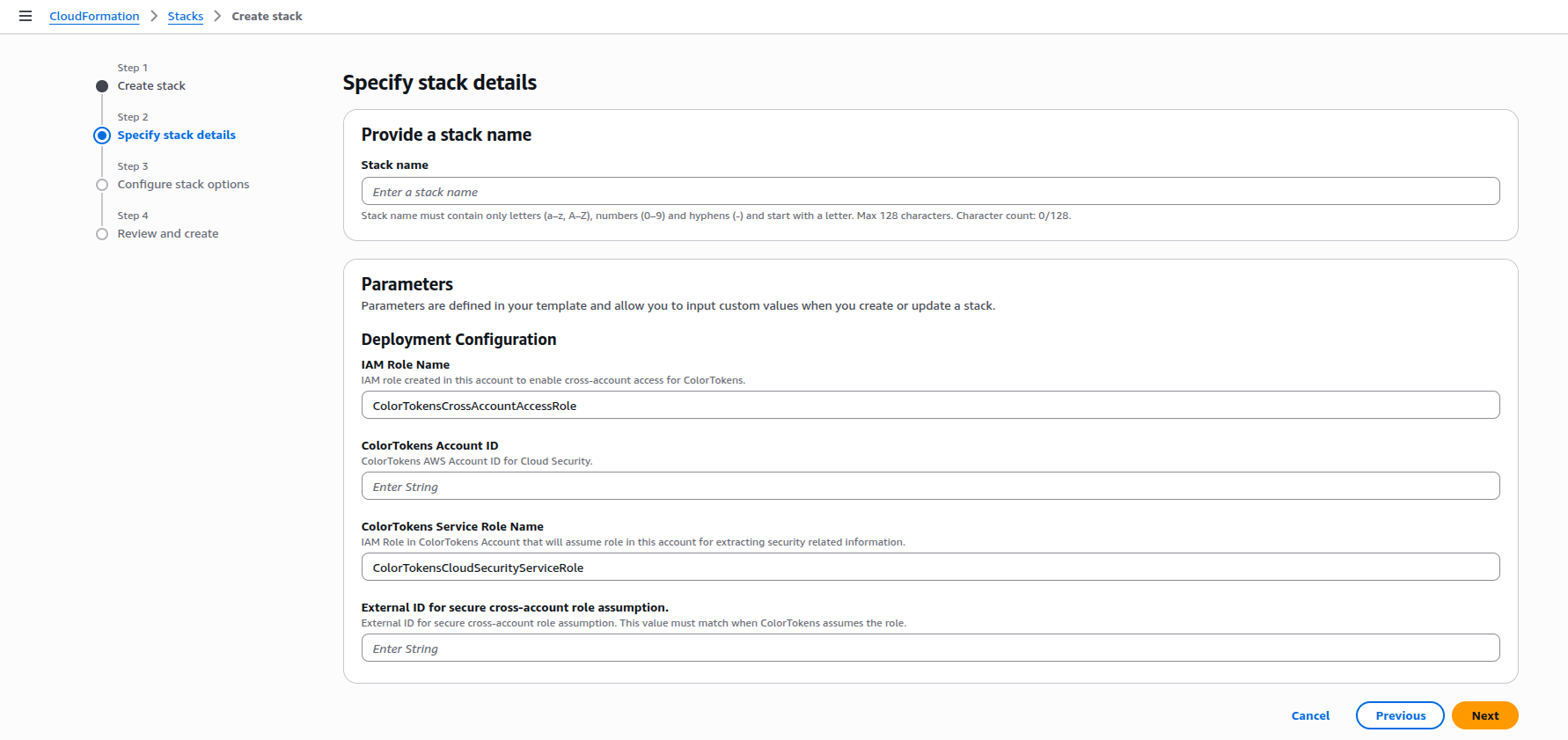Select Step 1 Create stack indicator
The image size is (1568, 740).
102,86
